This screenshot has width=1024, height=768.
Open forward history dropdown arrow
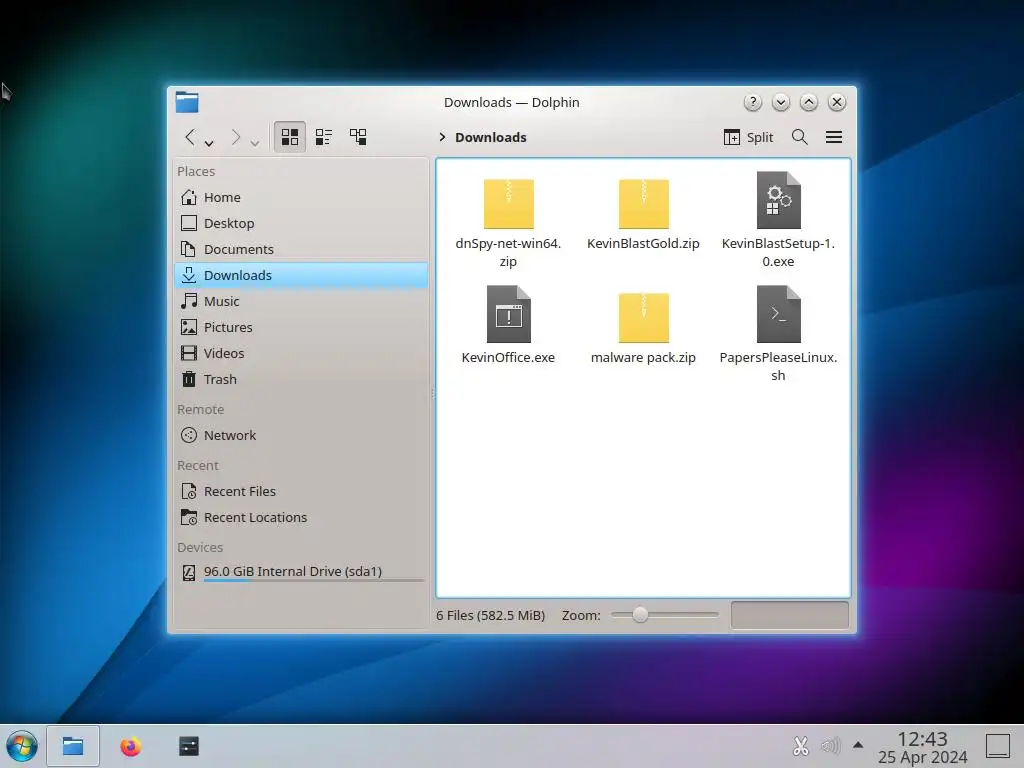pos(255,142)
